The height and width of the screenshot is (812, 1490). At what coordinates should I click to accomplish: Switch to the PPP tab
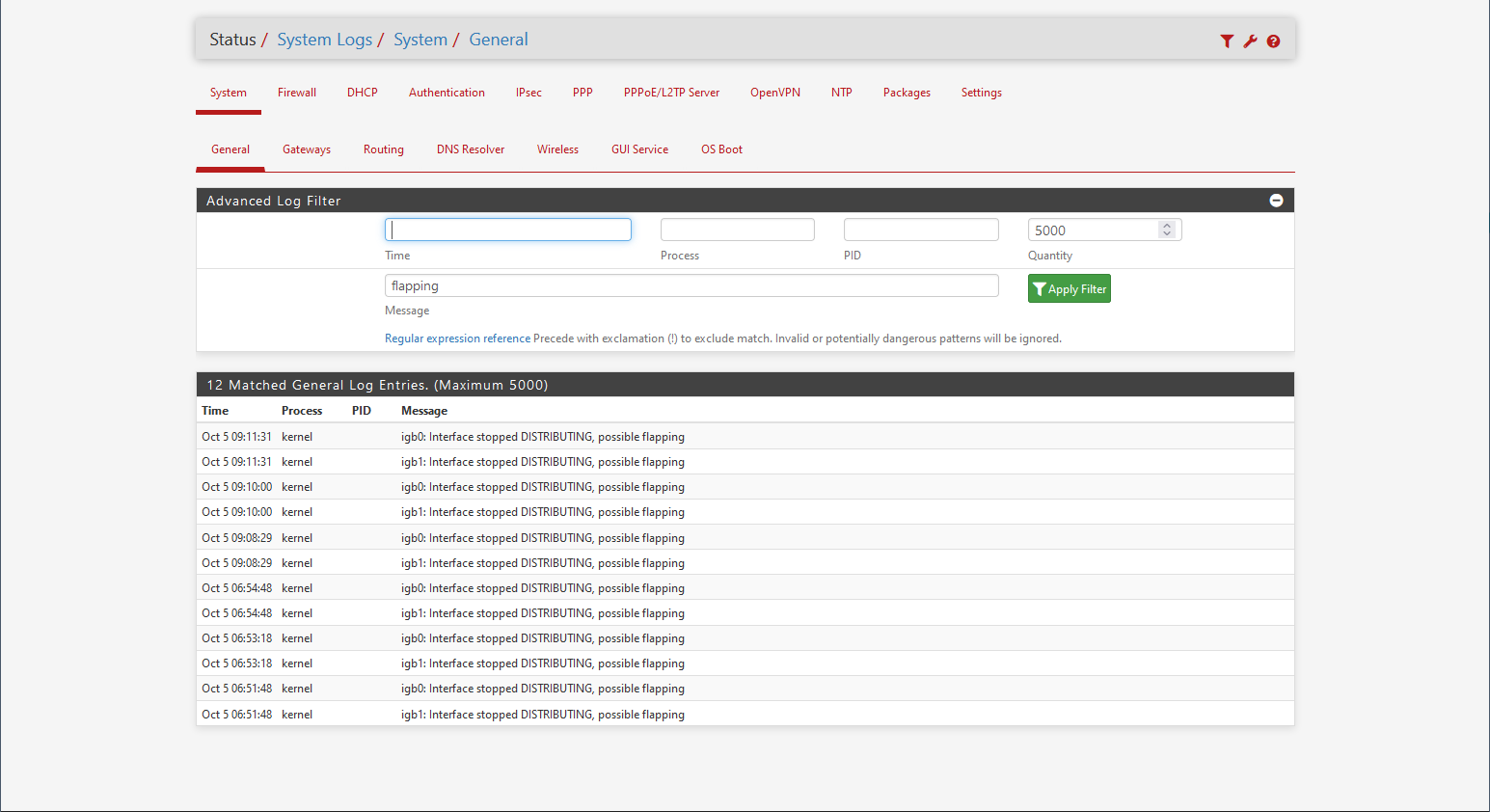[582, 93]
